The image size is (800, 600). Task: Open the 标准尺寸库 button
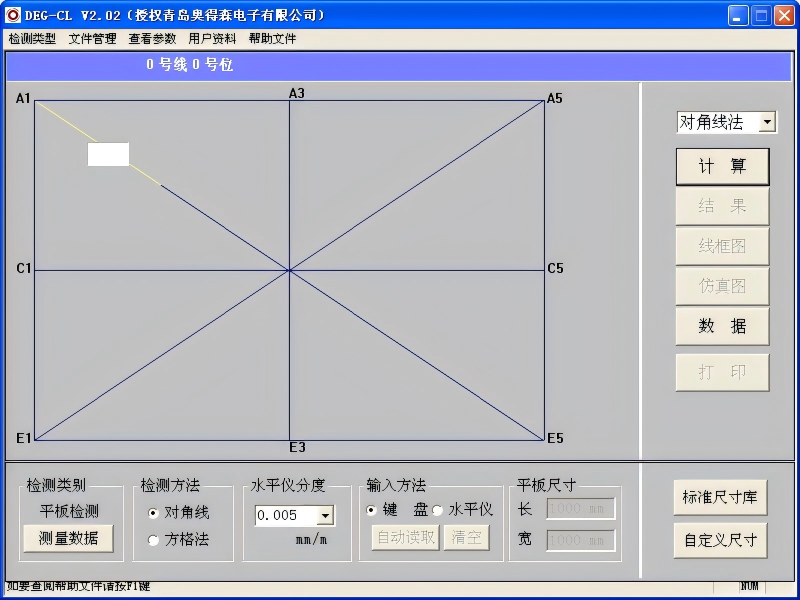pos(720,497)
